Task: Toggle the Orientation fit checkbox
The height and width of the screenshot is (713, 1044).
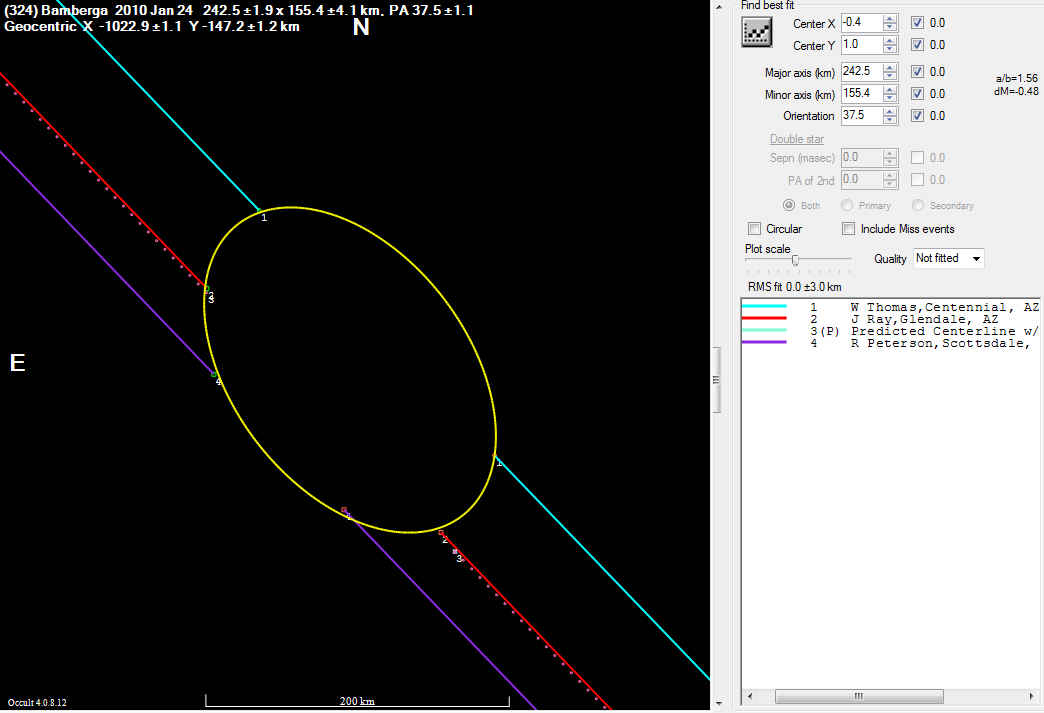Action: tap(918, 116)
